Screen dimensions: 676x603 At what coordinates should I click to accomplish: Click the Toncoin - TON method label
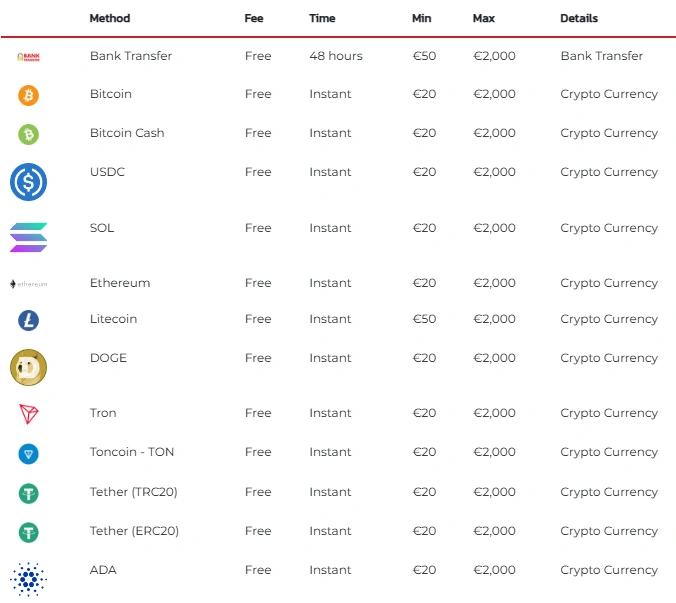pos(132,452)
